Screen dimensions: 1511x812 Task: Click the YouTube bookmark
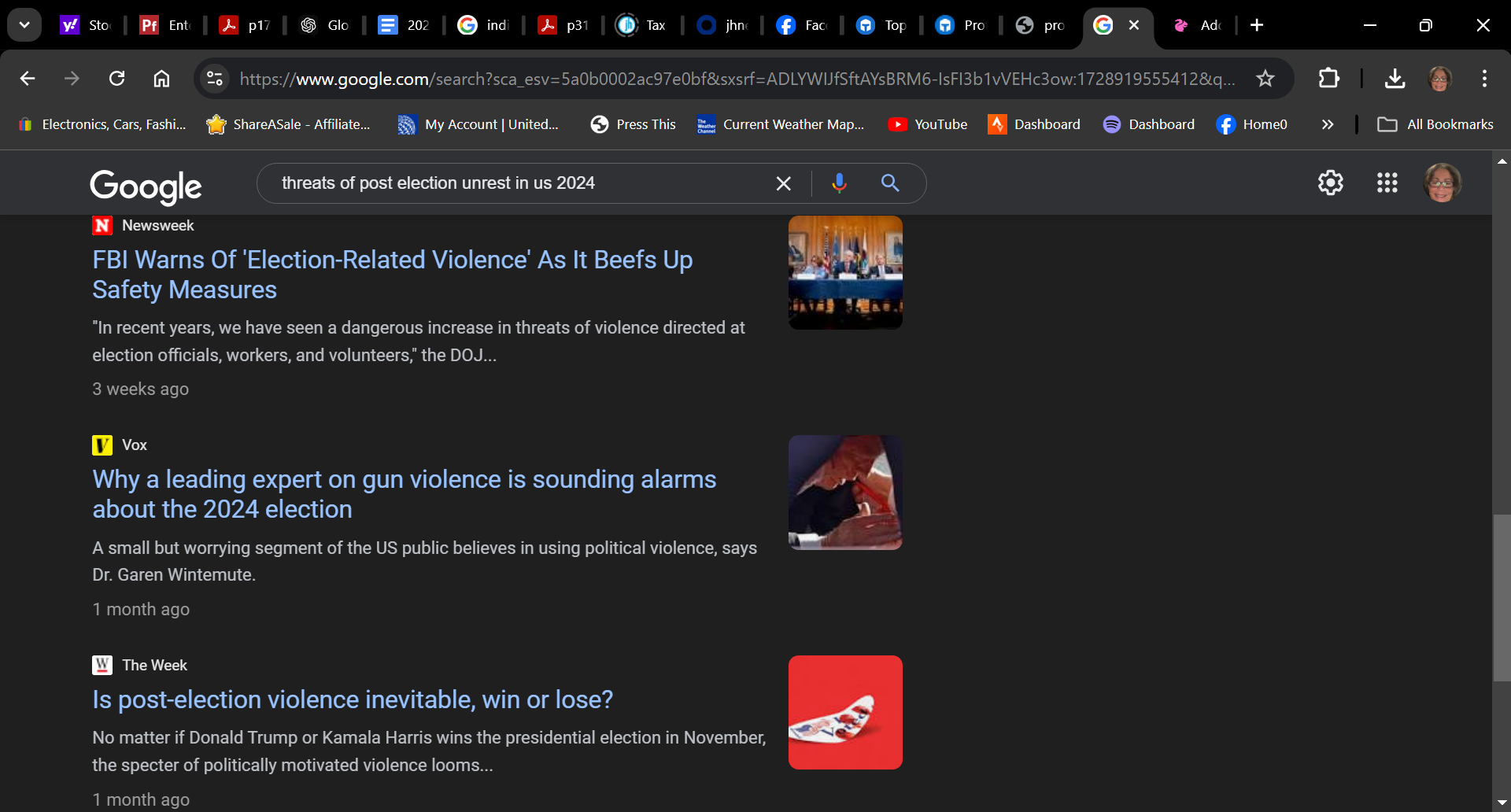click(x=928, y=124)
